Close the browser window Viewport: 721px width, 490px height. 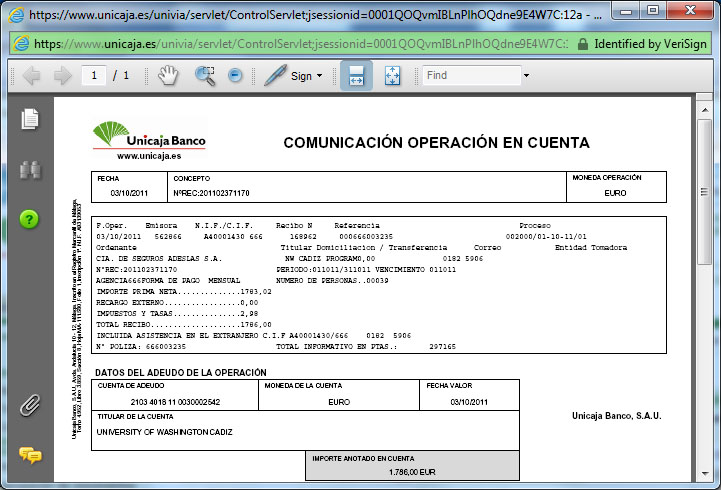coord(690,11)
